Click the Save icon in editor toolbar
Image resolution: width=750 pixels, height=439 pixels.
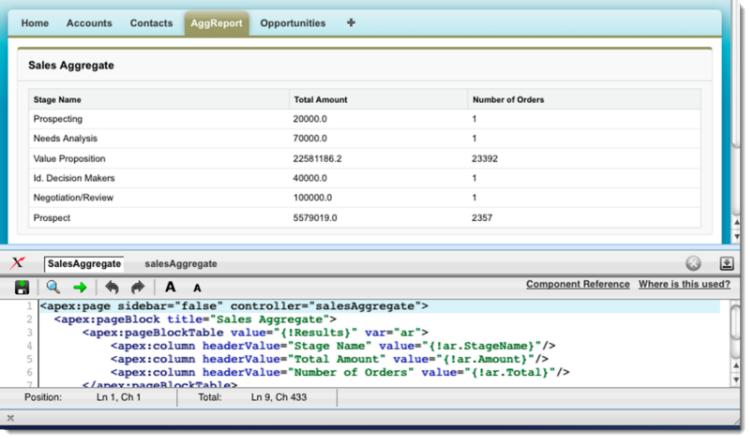click(20, 286)
